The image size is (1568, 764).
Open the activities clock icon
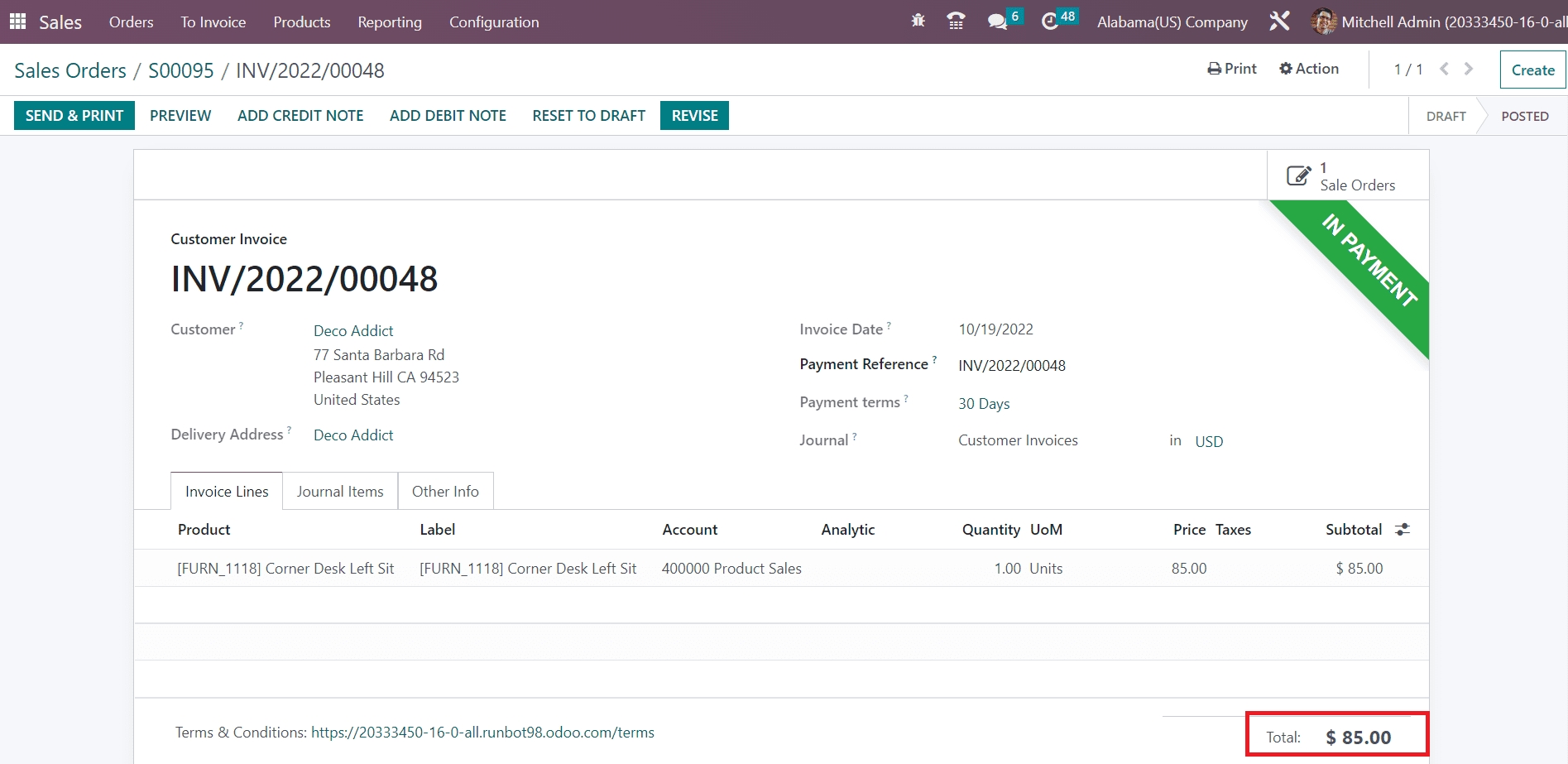[x=1050, y=22]
